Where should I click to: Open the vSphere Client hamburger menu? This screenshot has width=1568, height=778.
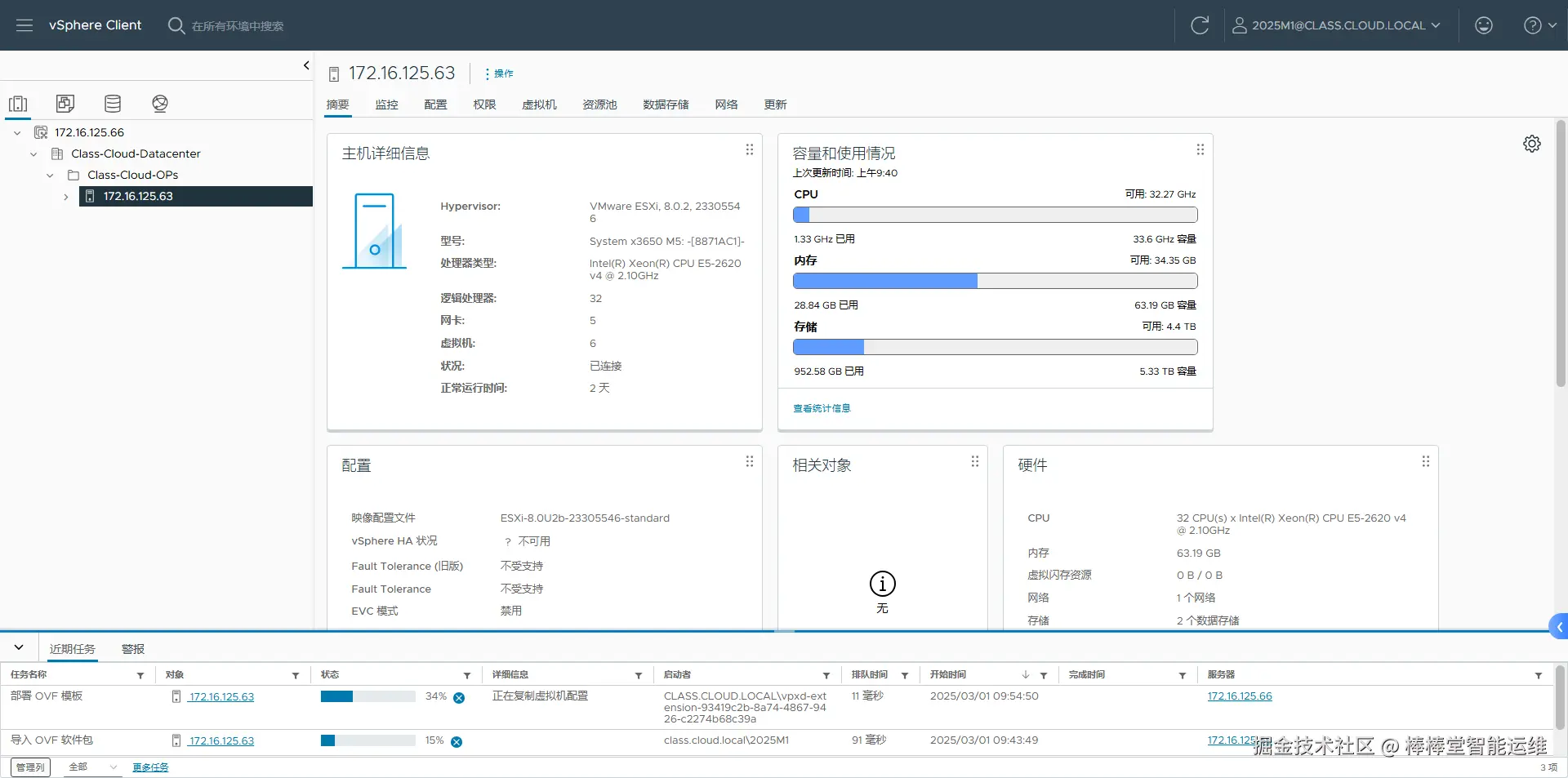[24, 25]
